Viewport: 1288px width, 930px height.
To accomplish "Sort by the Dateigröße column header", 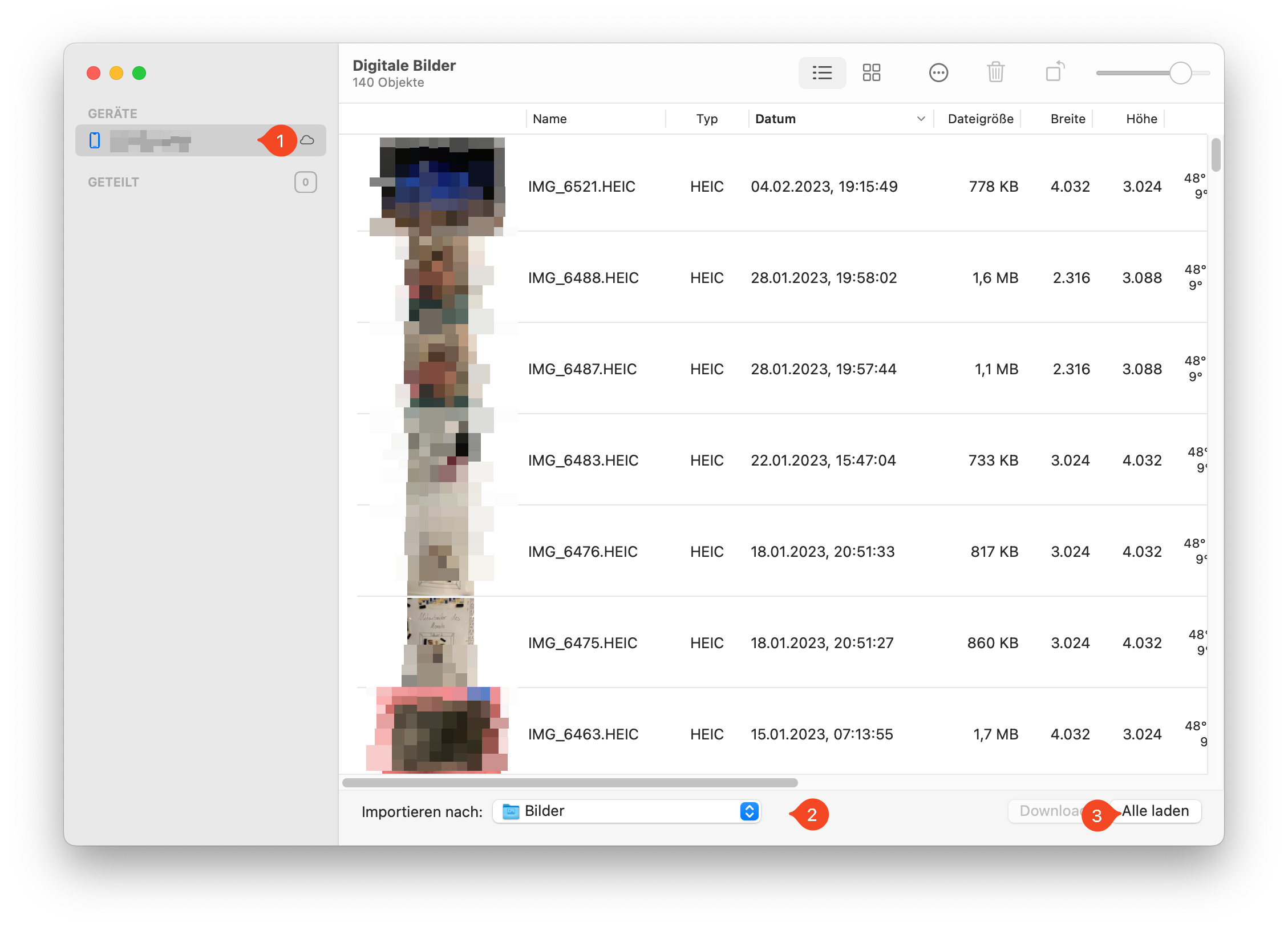I will (x=980, y=119).
